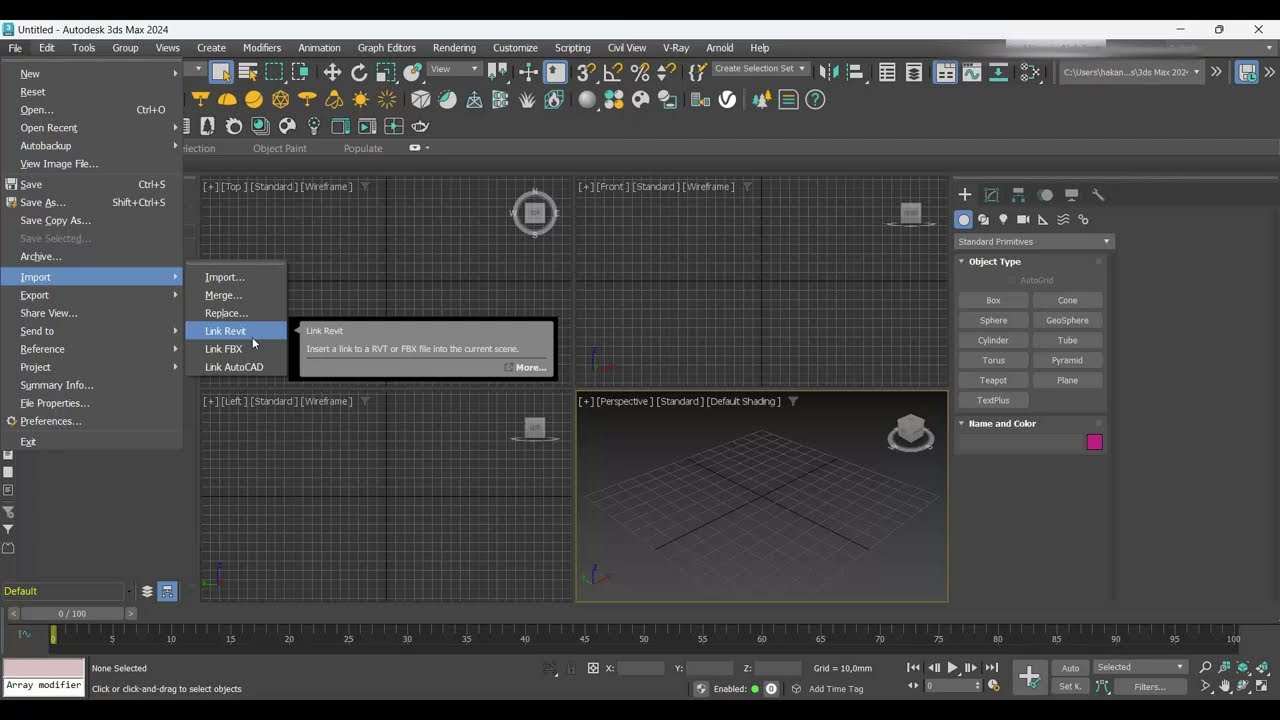Choose Link FBX from Import submenu
This screenshot has width=1280, height=720.
pos(224,349)
